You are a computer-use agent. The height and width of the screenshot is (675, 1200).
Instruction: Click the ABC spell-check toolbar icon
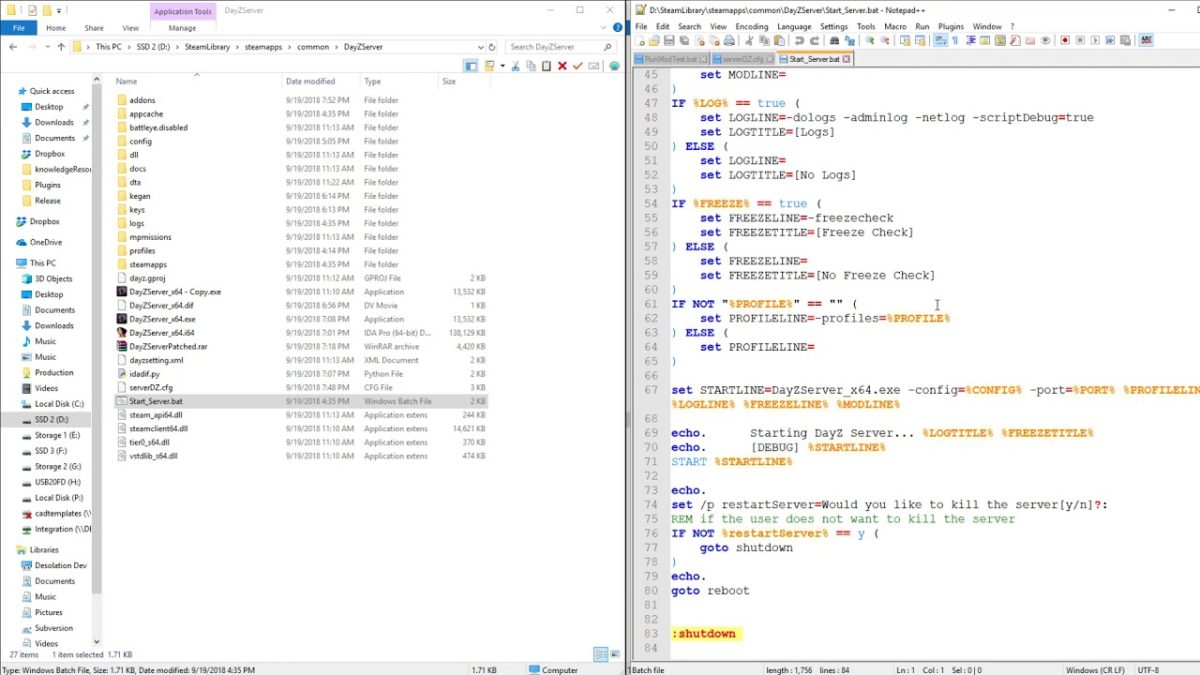pos(1146,40)
